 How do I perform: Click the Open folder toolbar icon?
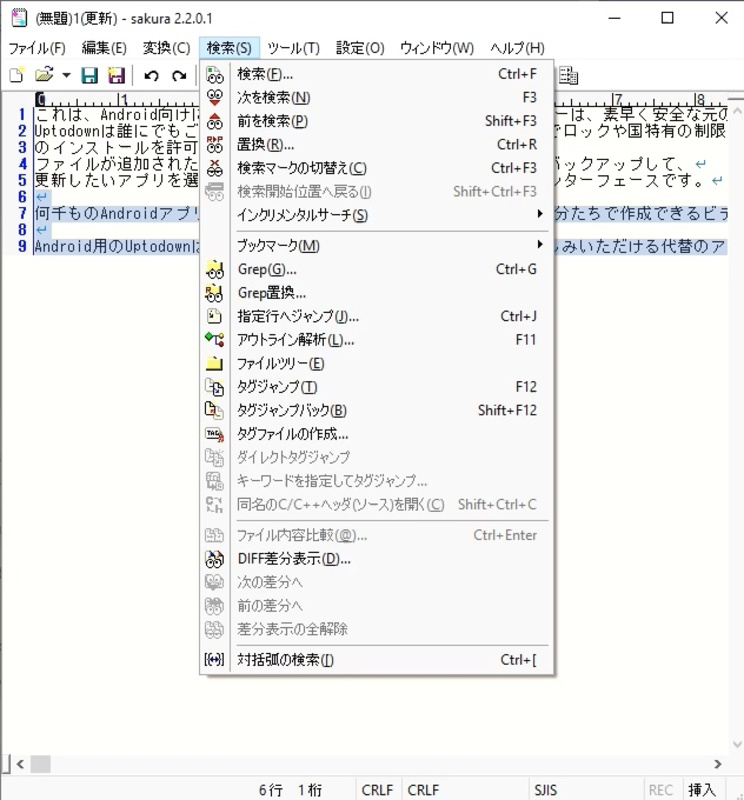point(44,76)
